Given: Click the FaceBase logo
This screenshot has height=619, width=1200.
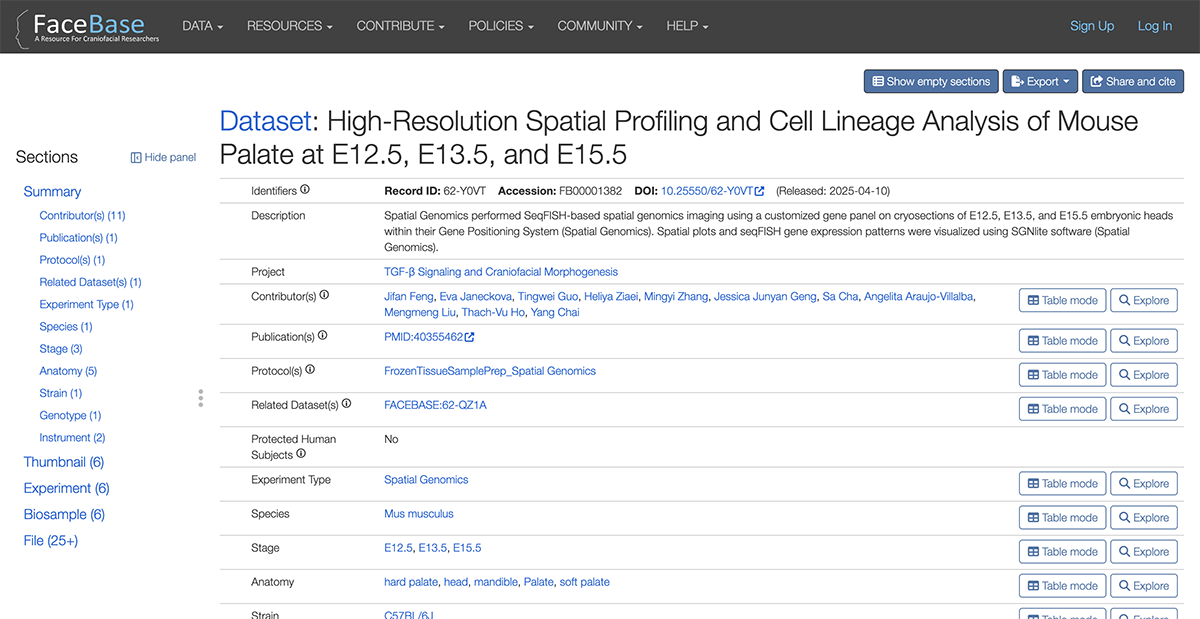Looking at the screenshot, I should pyautogui.click(x=88, y=26).
